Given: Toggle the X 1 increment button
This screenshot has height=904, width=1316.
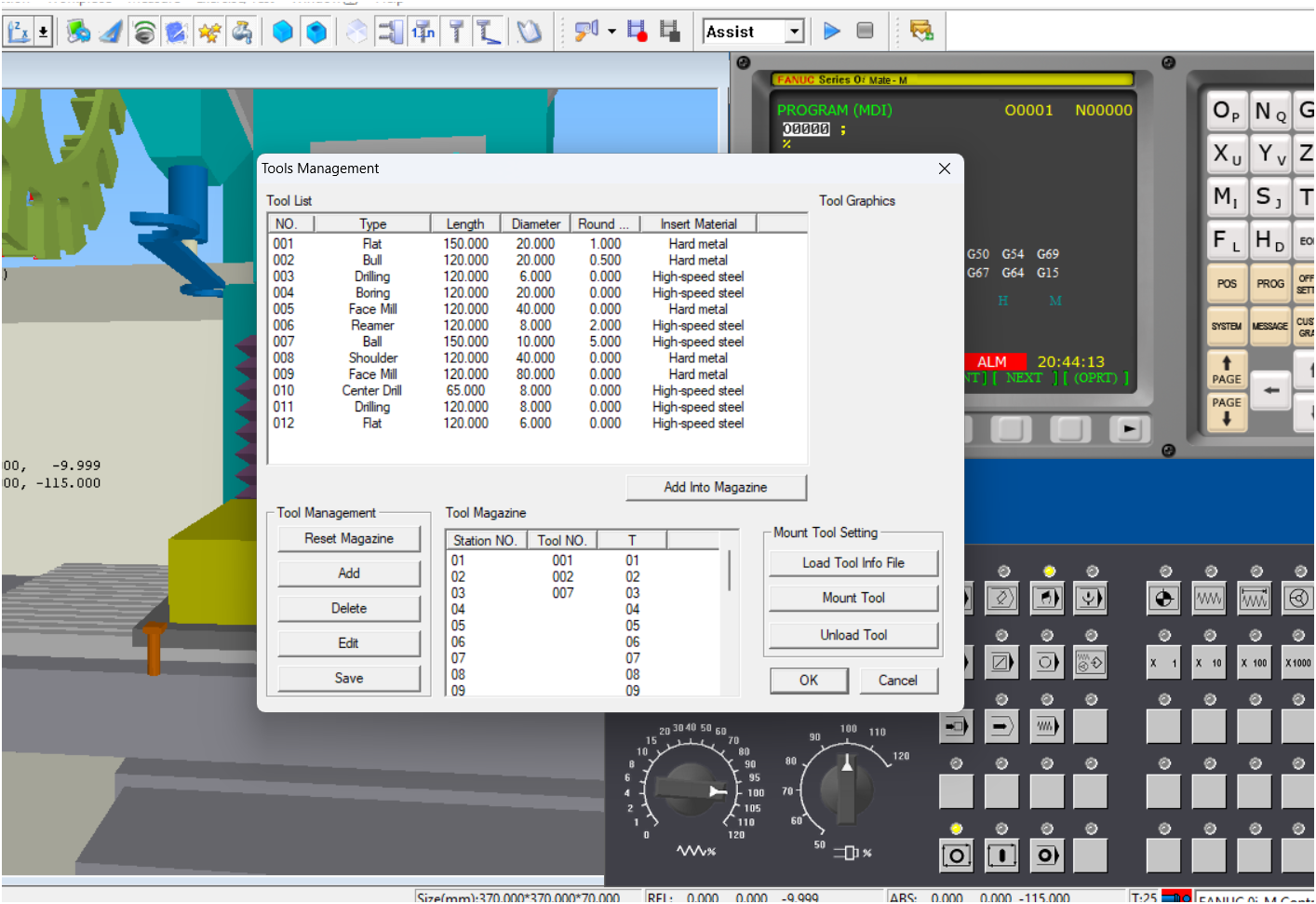Looking at the screenshot, I should pyautogui.click(x=1163, y=663).
